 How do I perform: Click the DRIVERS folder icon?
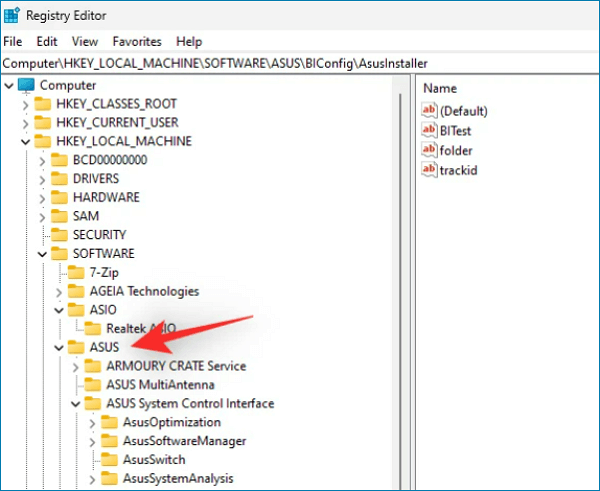[x=59, y=179]
